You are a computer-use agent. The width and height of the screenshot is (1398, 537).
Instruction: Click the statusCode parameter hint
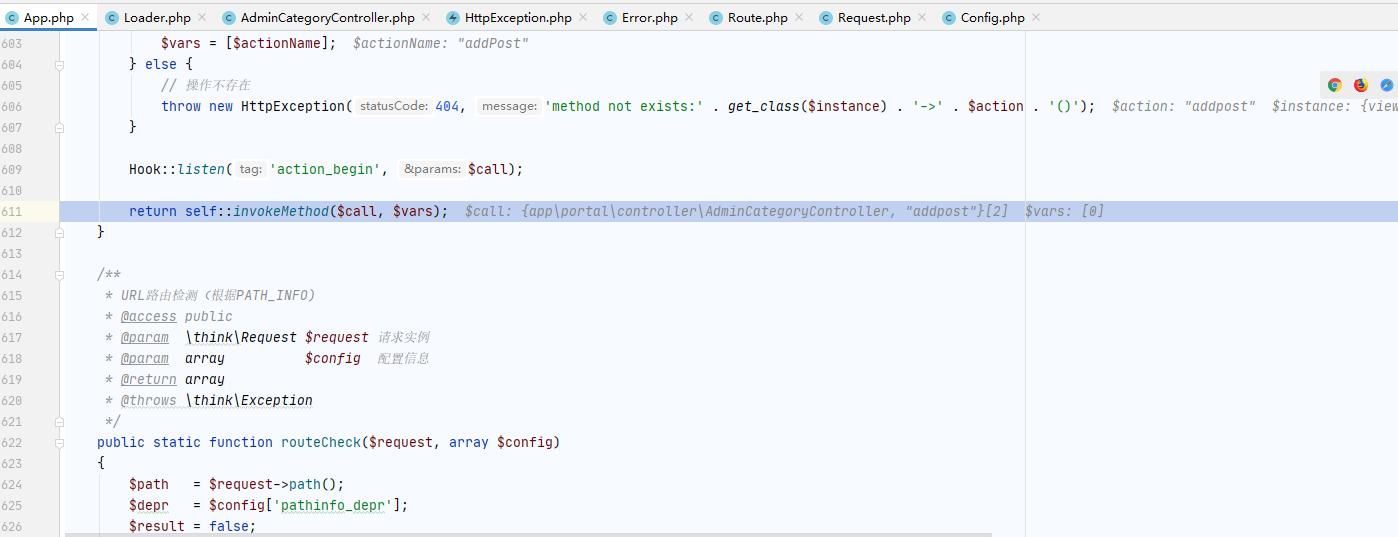pos(394,106)
